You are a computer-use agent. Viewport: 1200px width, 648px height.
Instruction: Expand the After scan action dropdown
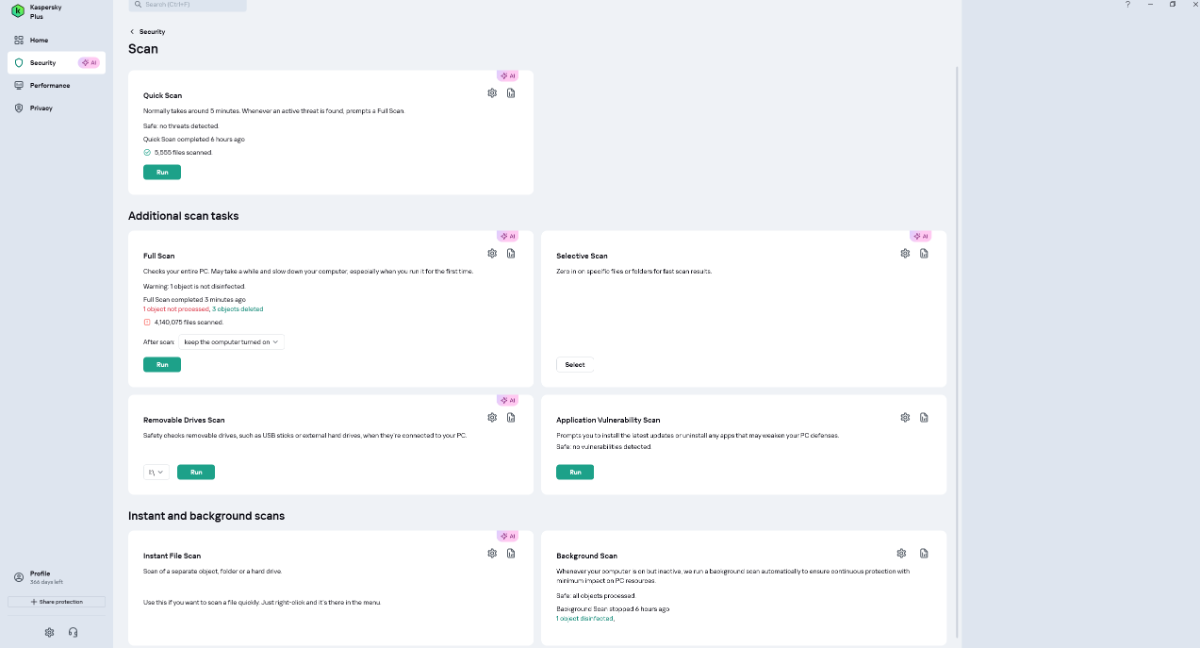click(232, 342)
